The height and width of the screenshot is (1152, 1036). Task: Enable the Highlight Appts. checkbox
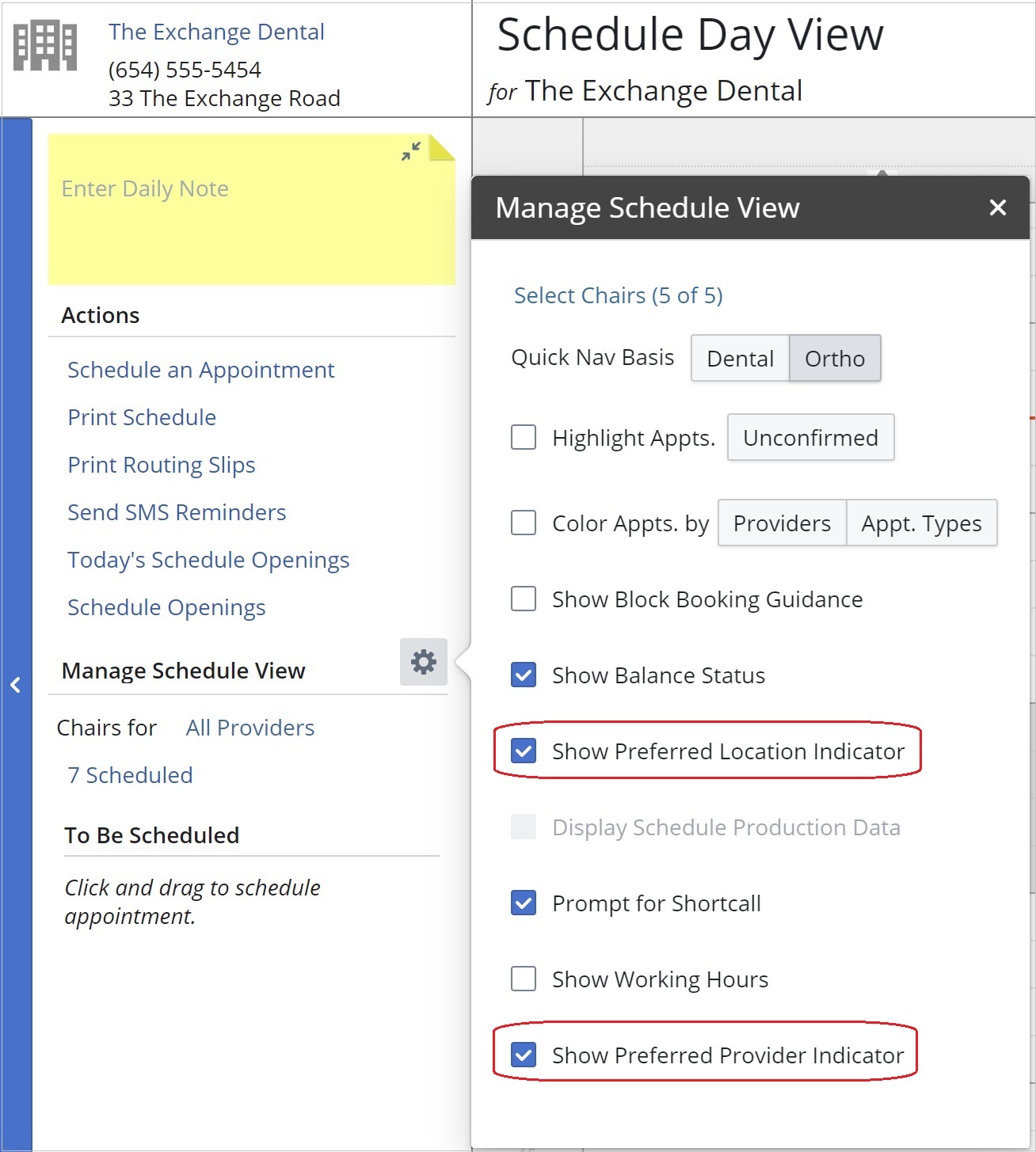tap(524, 437)
